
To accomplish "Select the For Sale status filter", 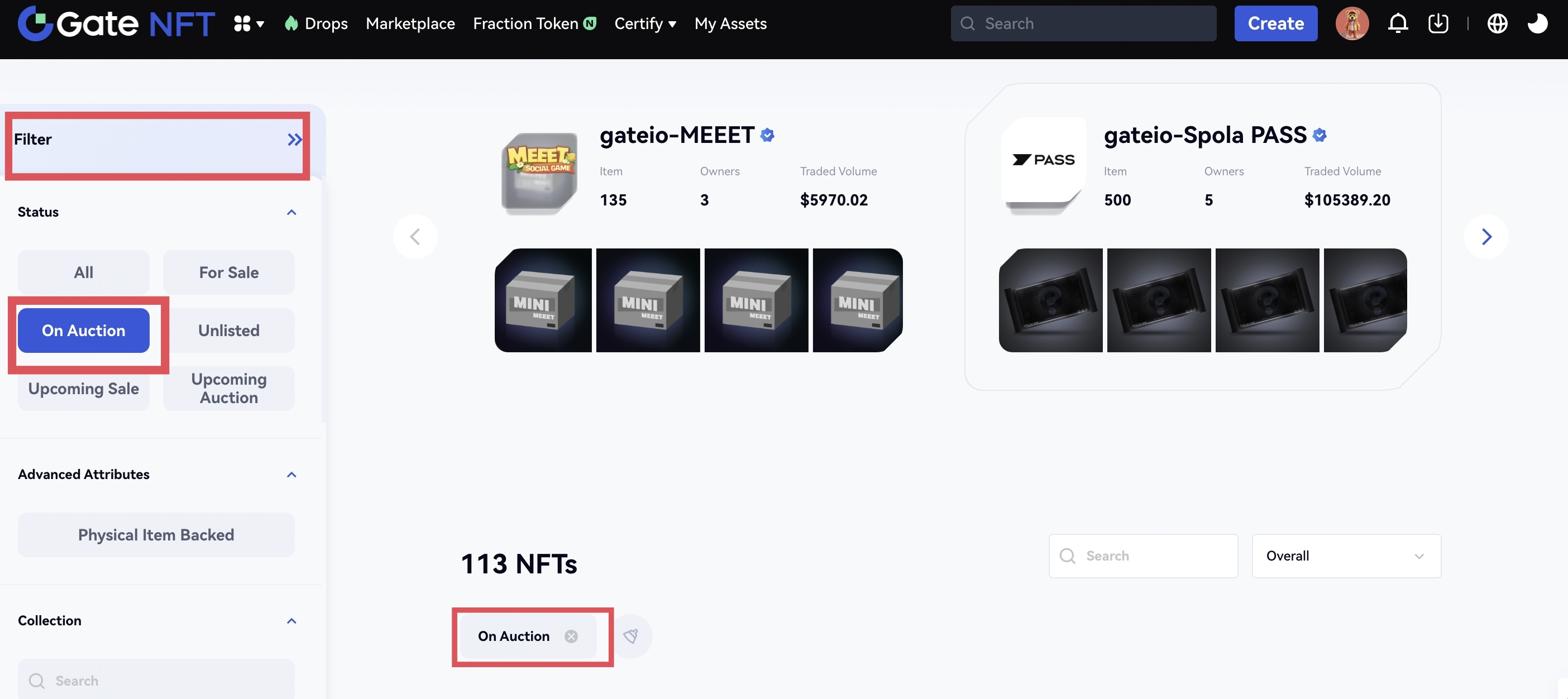I will click(228, 272).
